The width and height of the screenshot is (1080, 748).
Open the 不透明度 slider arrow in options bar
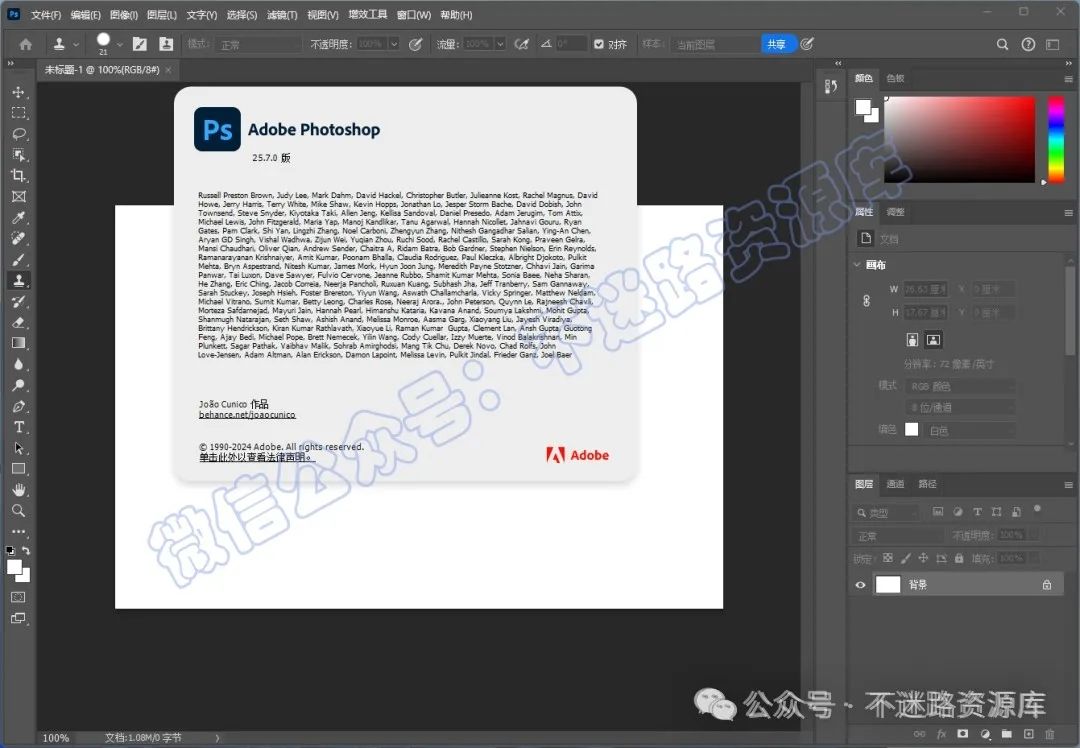coord(394,44)
